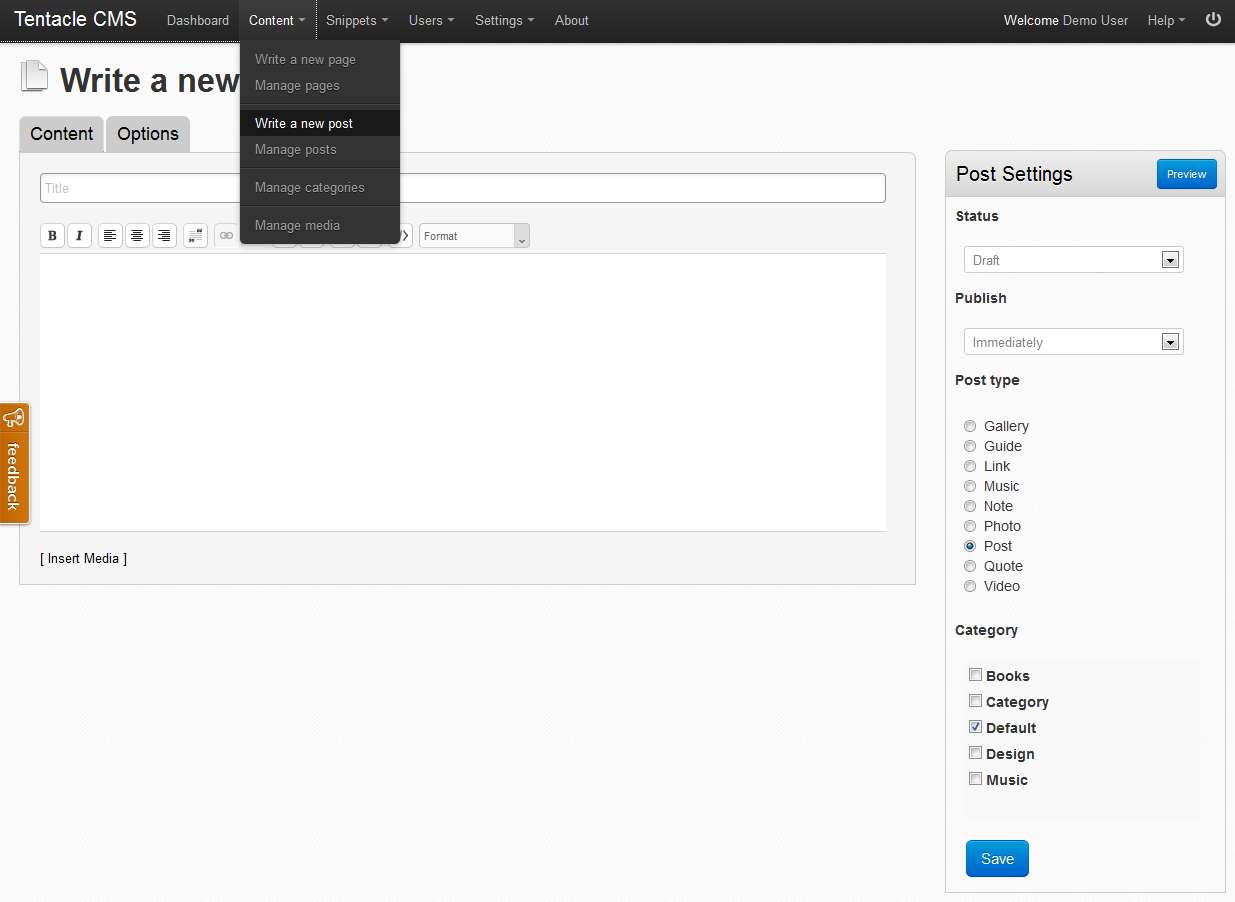
Task: Uncheck the Default category checkbox
Action: click(975, 727)
